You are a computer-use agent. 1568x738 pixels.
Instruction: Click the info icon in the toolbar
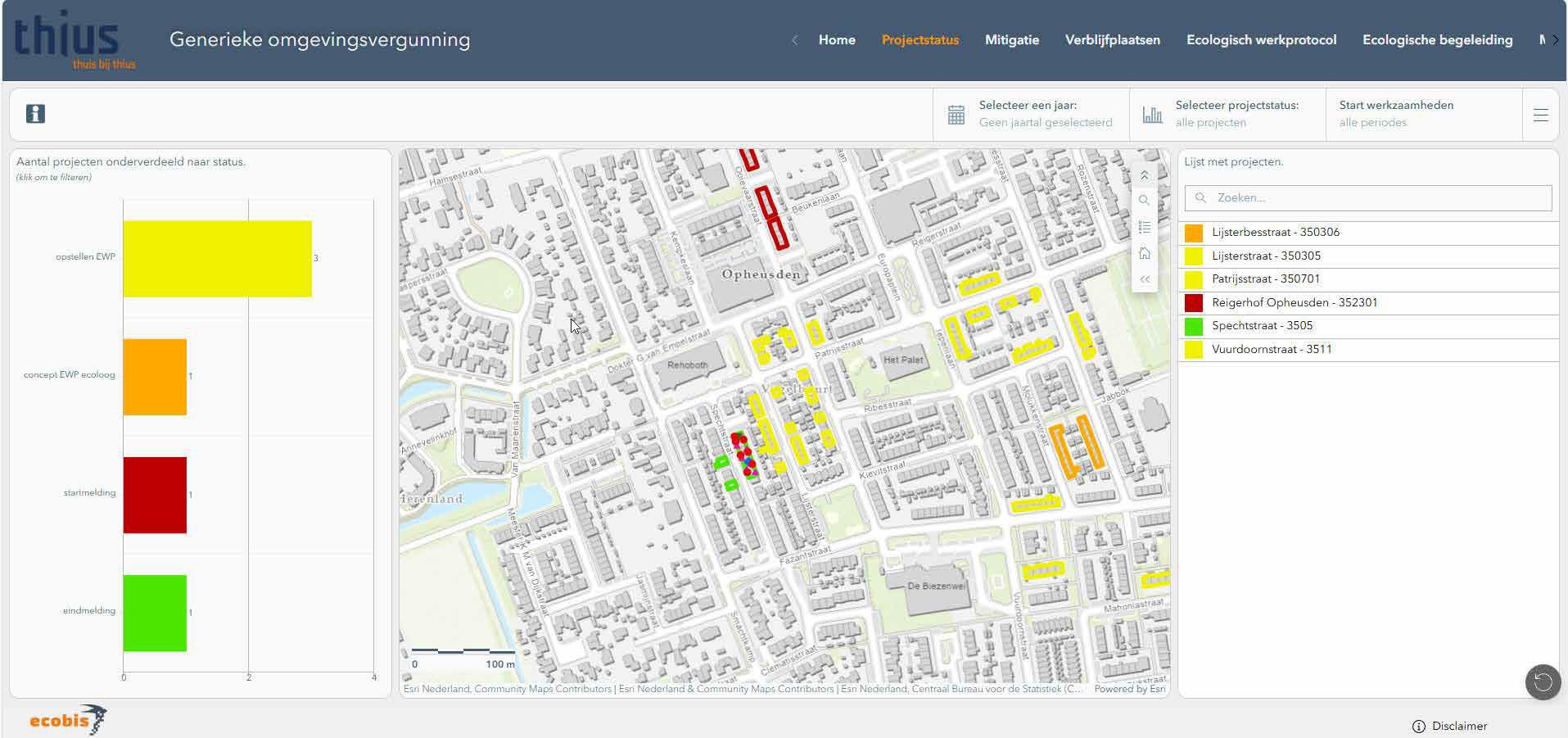pyautogui.click(x=35, y=114)
